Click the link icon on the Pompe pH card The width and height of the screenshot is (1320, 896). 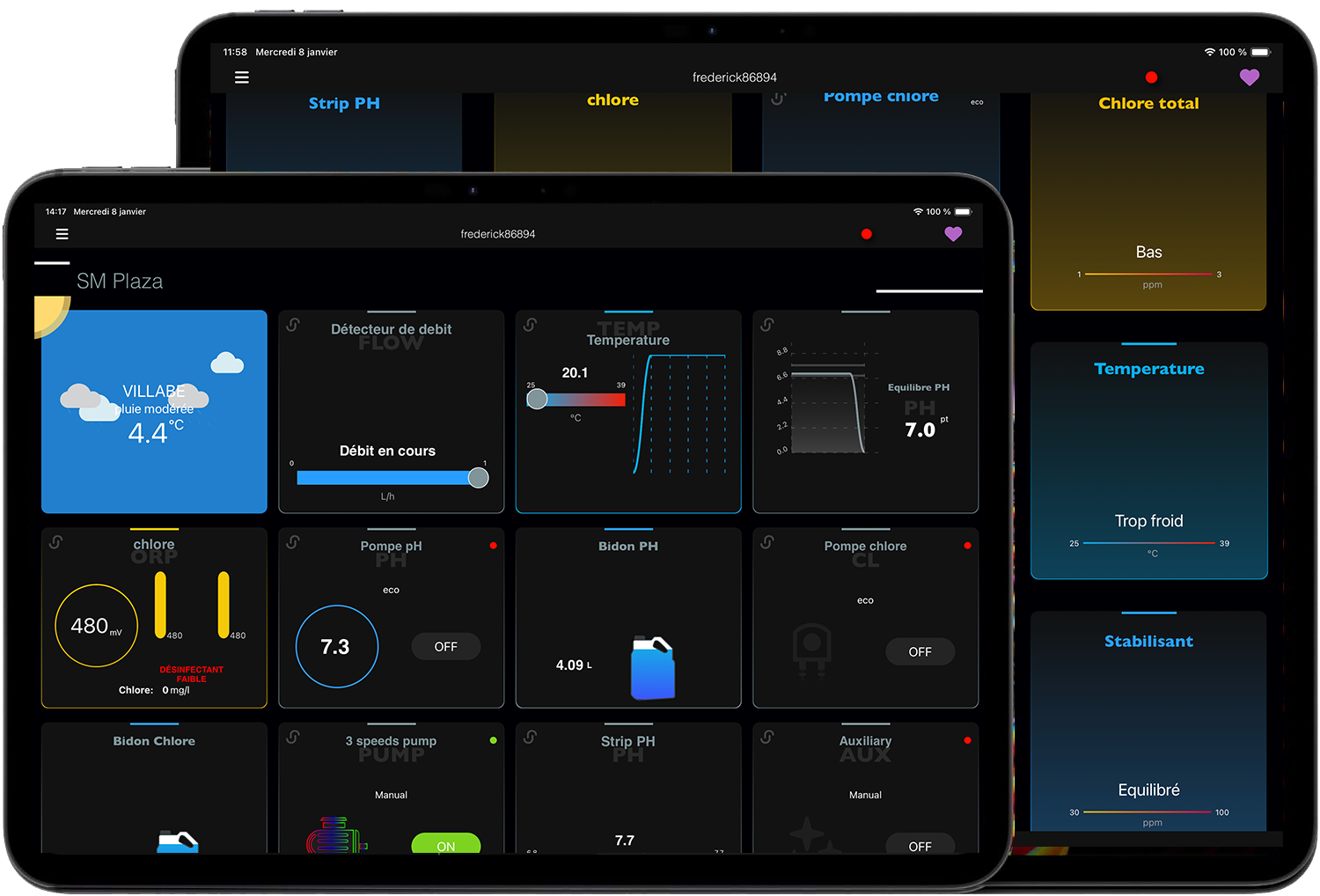(x=293, y=542)
